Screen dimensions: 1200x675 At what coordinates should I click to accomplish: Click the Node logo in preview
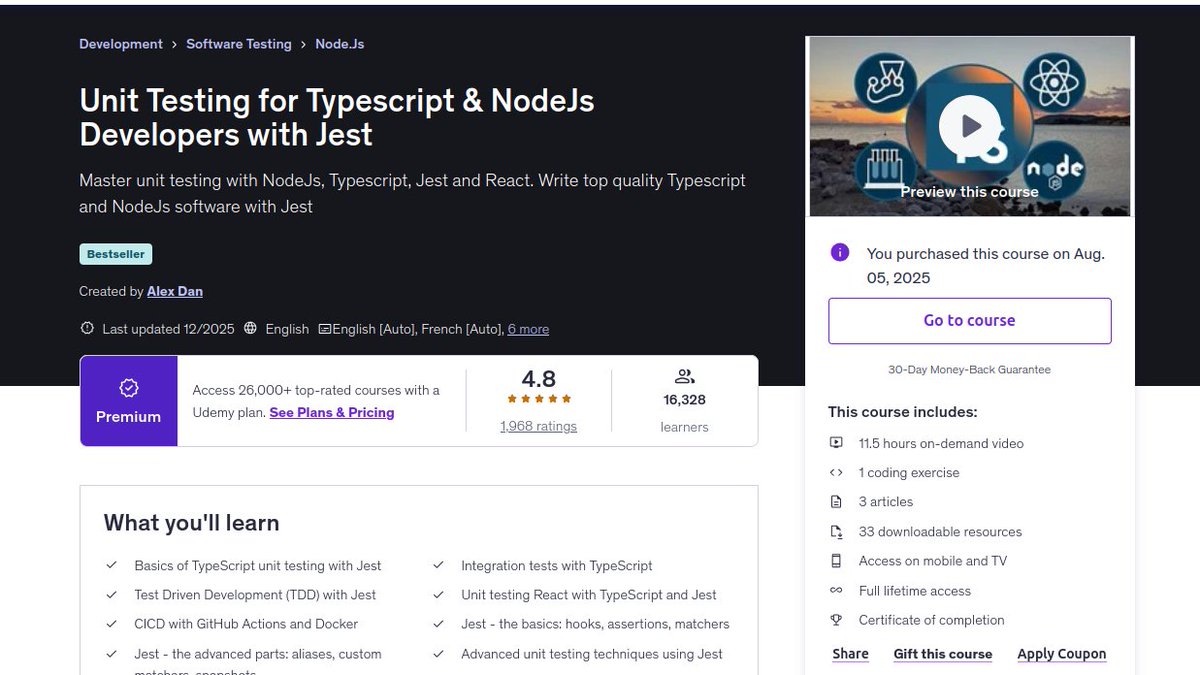(x=1055, y=169)
